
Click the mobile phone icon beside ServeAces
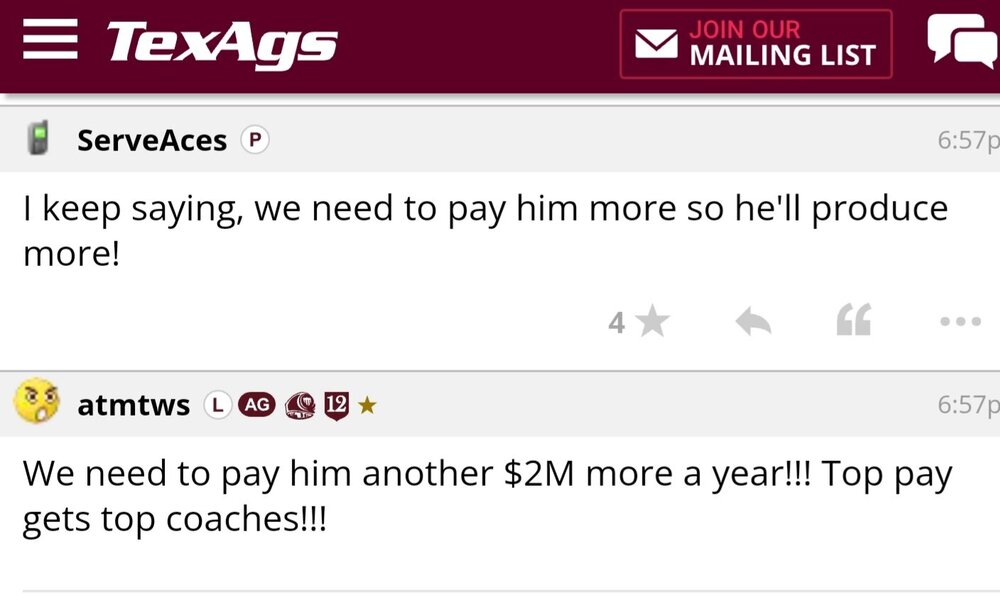click(x=40, y=138)
